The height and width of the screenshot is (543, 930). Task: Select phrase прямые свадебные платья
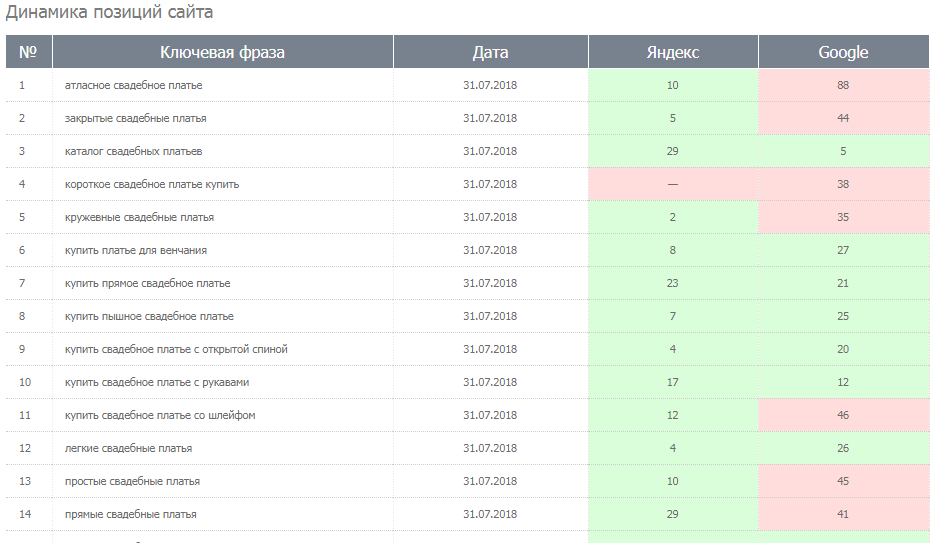130,515
